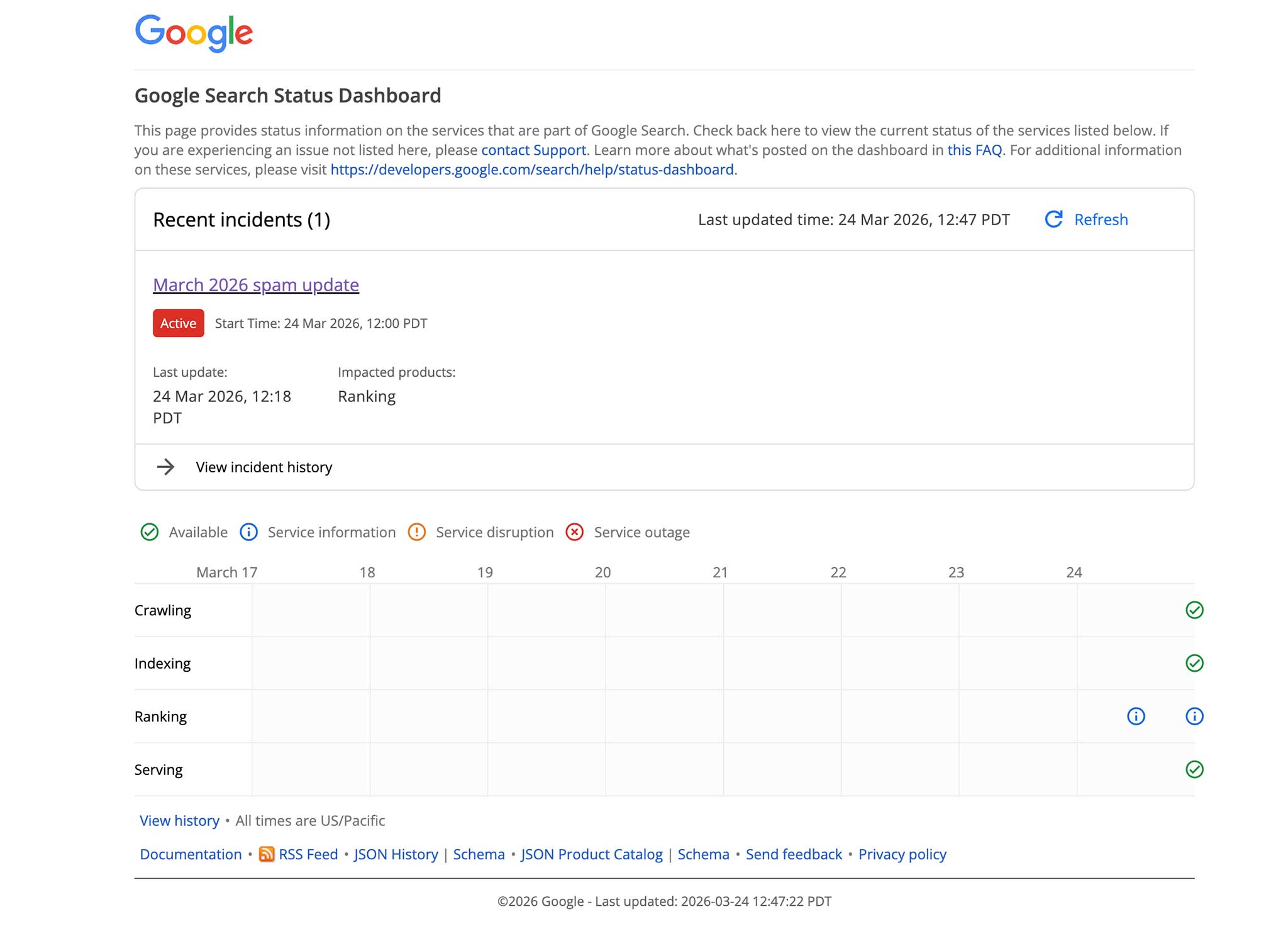Click the Schema link after JSON History
The height and width of the screenshot is (951, 1288).
479,855
